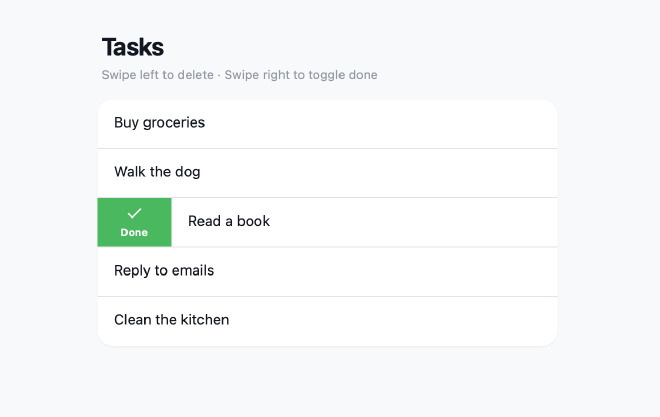Click the 'Buy groceries' text label
Screen dimensions: 660x417
click(x=159, y=123)
